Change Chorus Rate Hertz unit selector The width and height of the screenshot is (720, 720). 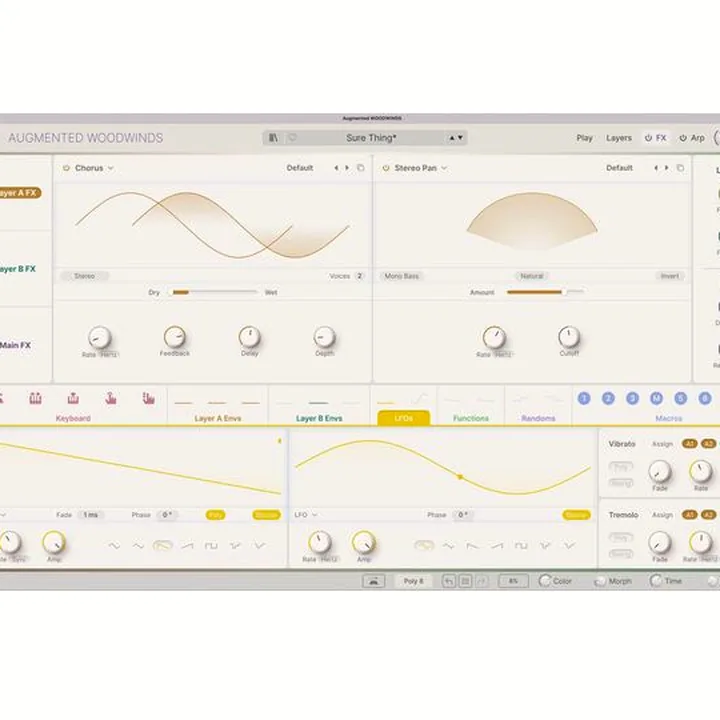[x=109, y=354]
